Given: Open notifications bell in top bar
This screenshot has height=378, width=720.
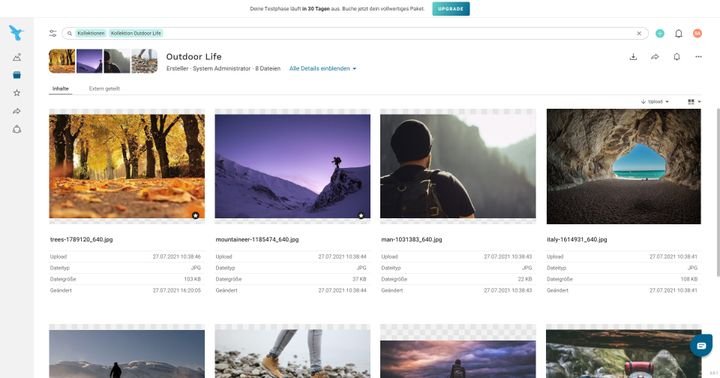Looking at the screenshot, I should click(679, 33).
